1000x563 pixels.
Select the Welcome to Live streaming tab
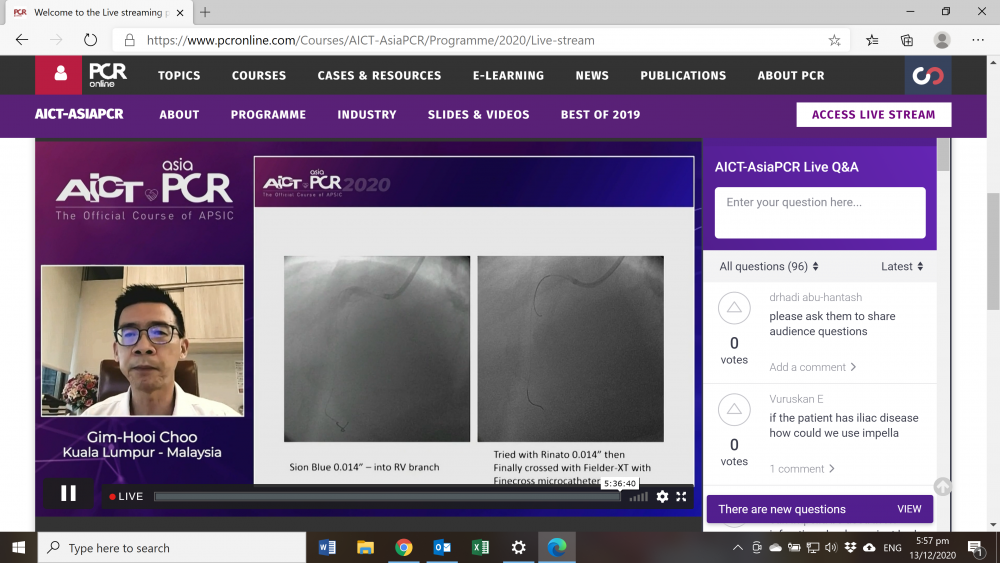pyautogui.click(x=98, y=13)
